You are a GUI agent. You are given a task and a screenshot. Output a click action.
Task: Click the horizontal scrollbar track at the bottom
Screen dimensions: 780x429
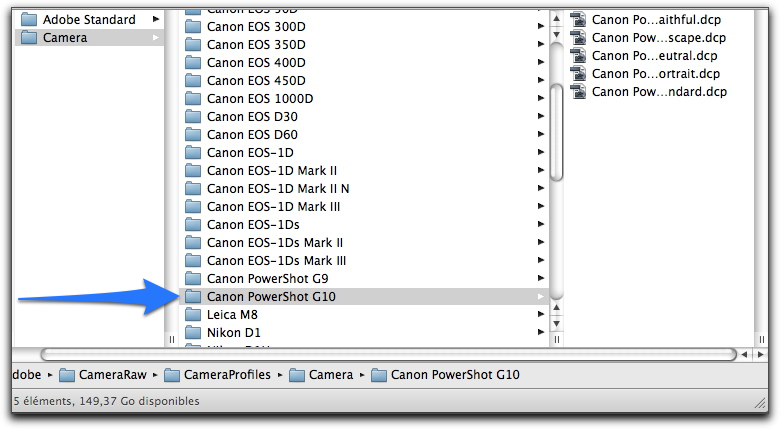point(388,354)
